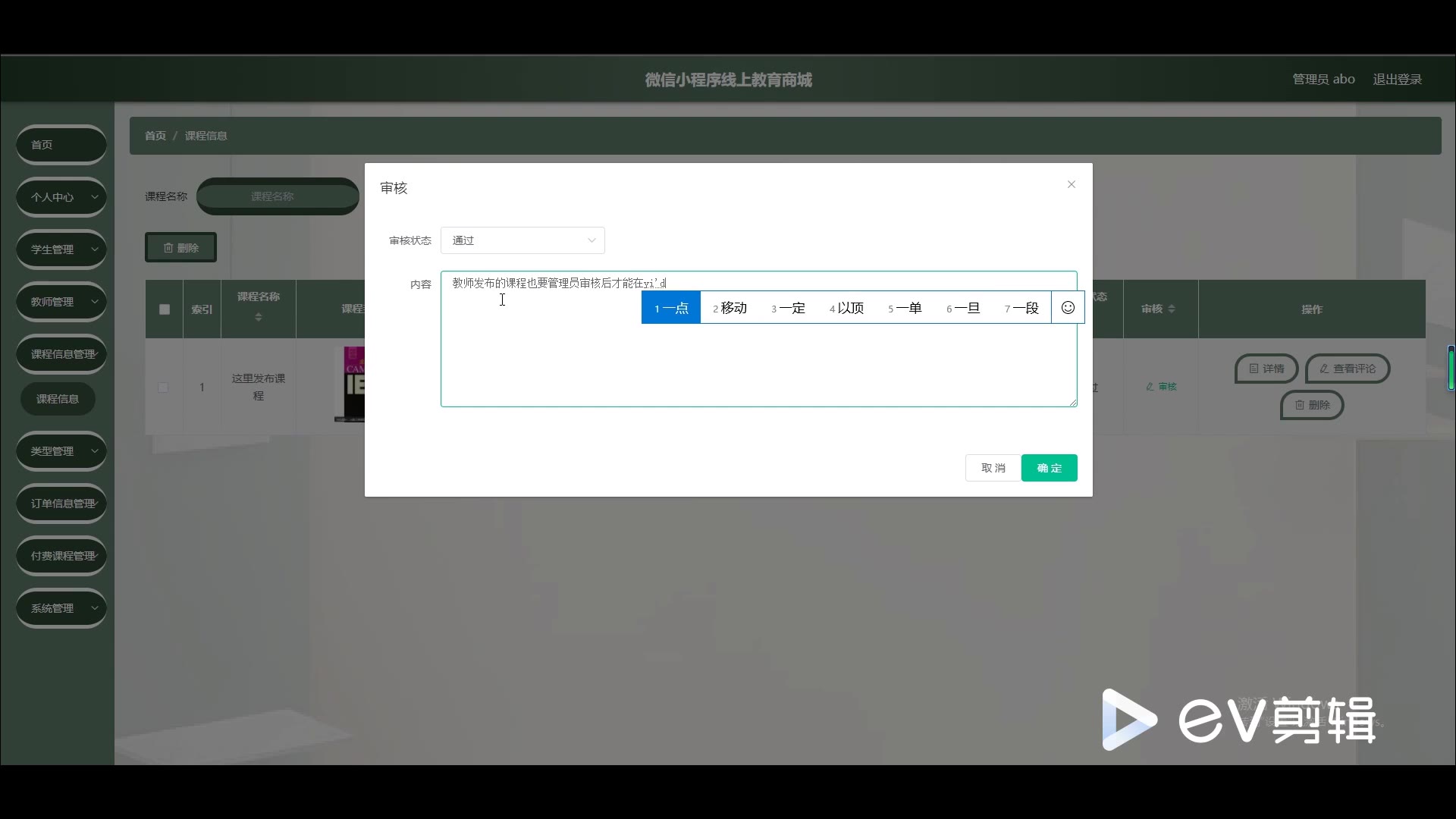Delete the course via row 删除 button
Viewport: 1456px width, 819px height.
pos(1311,405)
